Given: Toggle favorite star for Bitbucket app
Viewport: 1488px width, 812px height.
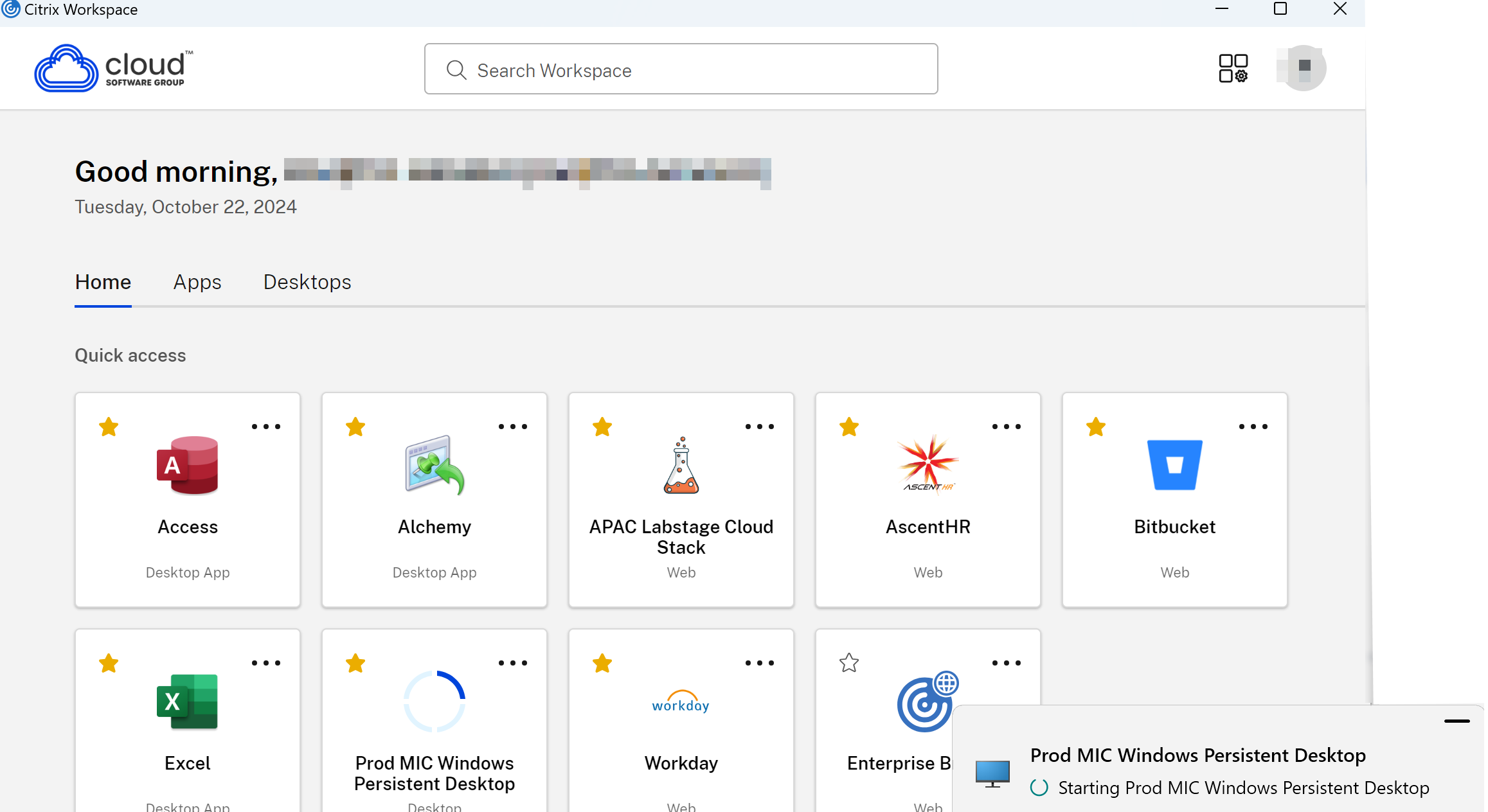Looking at the screenshot, I should pos(1096,426).
